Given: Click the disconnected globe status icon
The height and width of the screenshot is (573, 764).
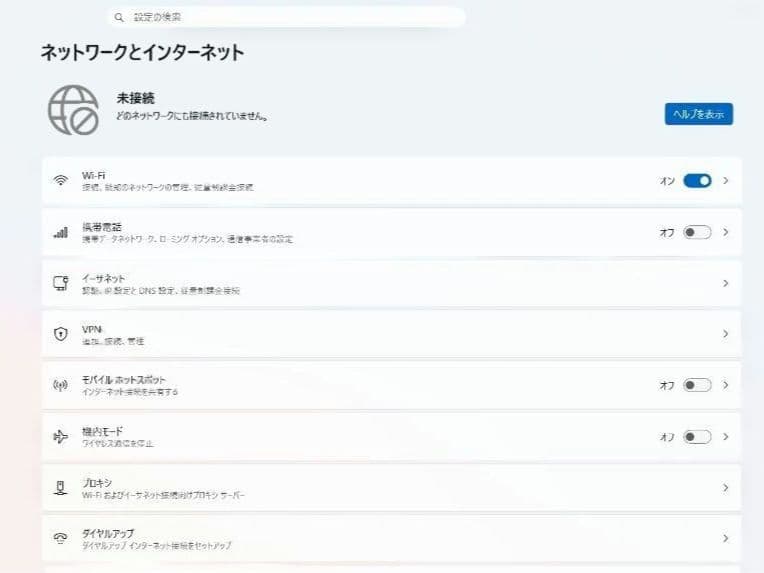Looking at the screenshot, I should (x=73, y=110).
